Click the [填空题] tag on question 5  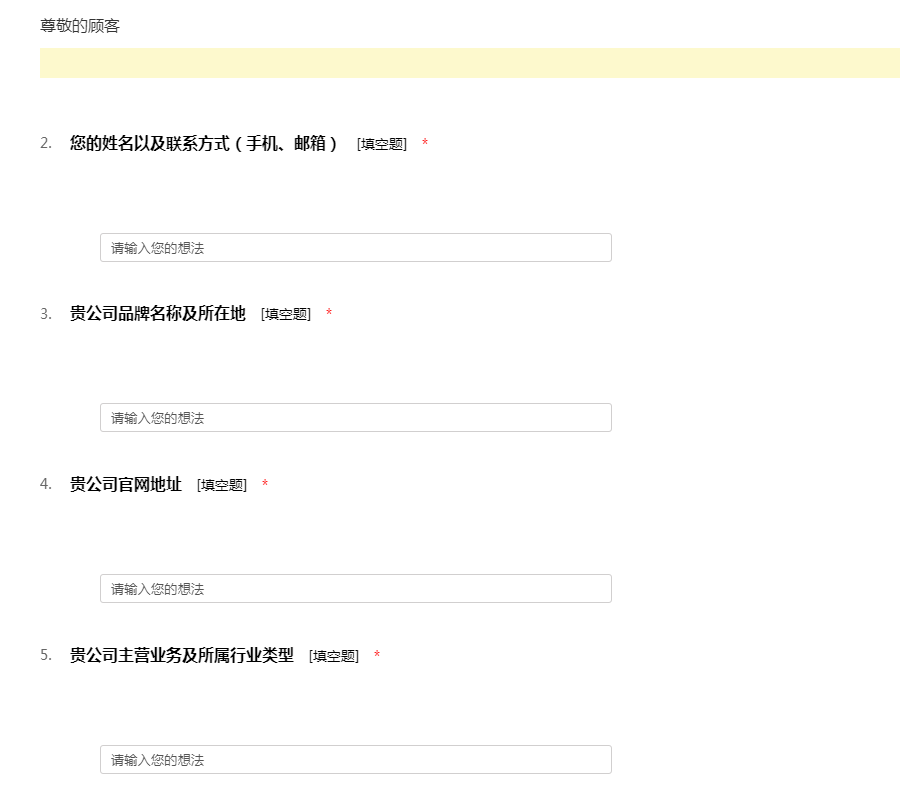click(333, 657)
